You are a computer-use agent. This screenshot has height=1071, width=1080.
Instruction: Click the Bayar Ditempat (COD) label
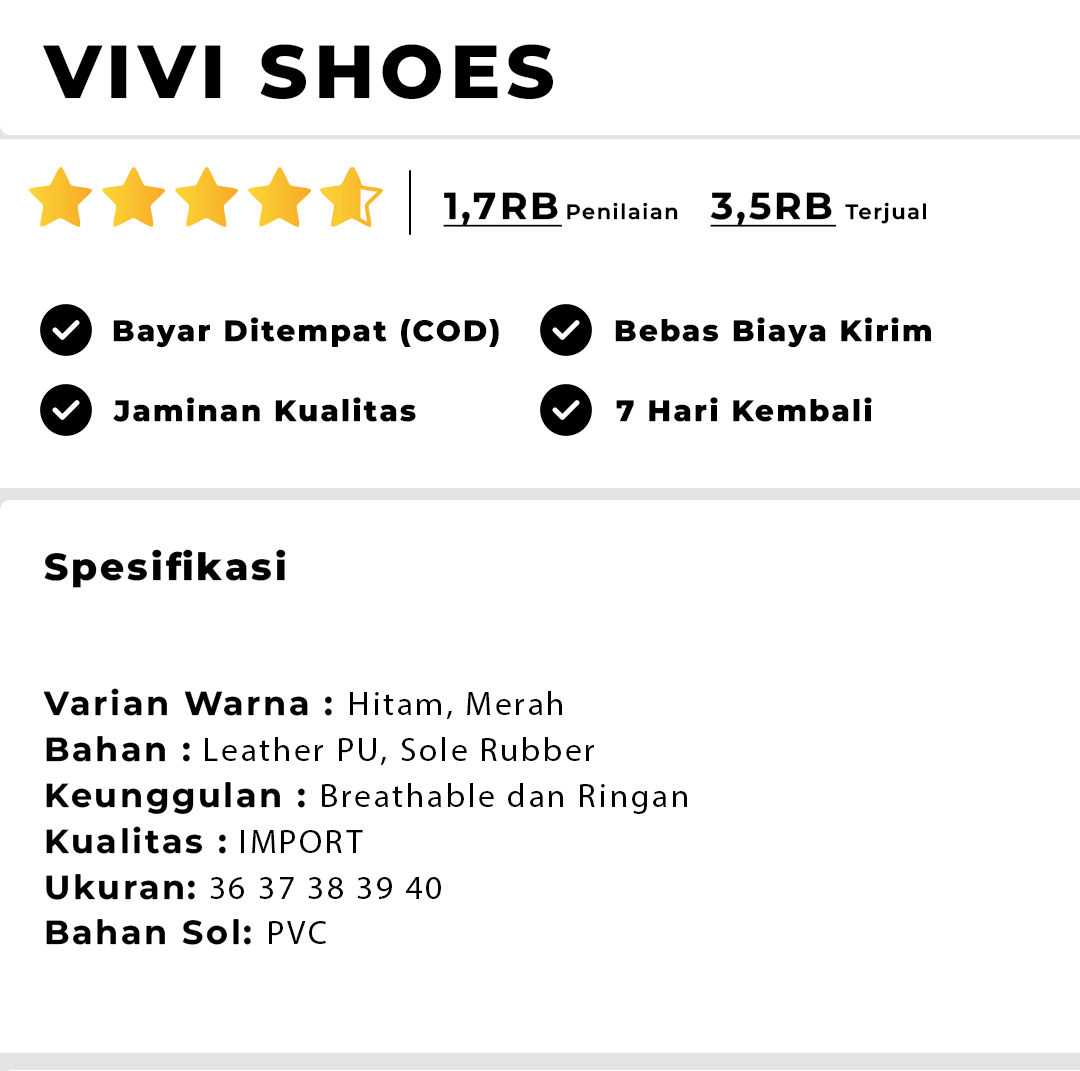tap(306, 331)
